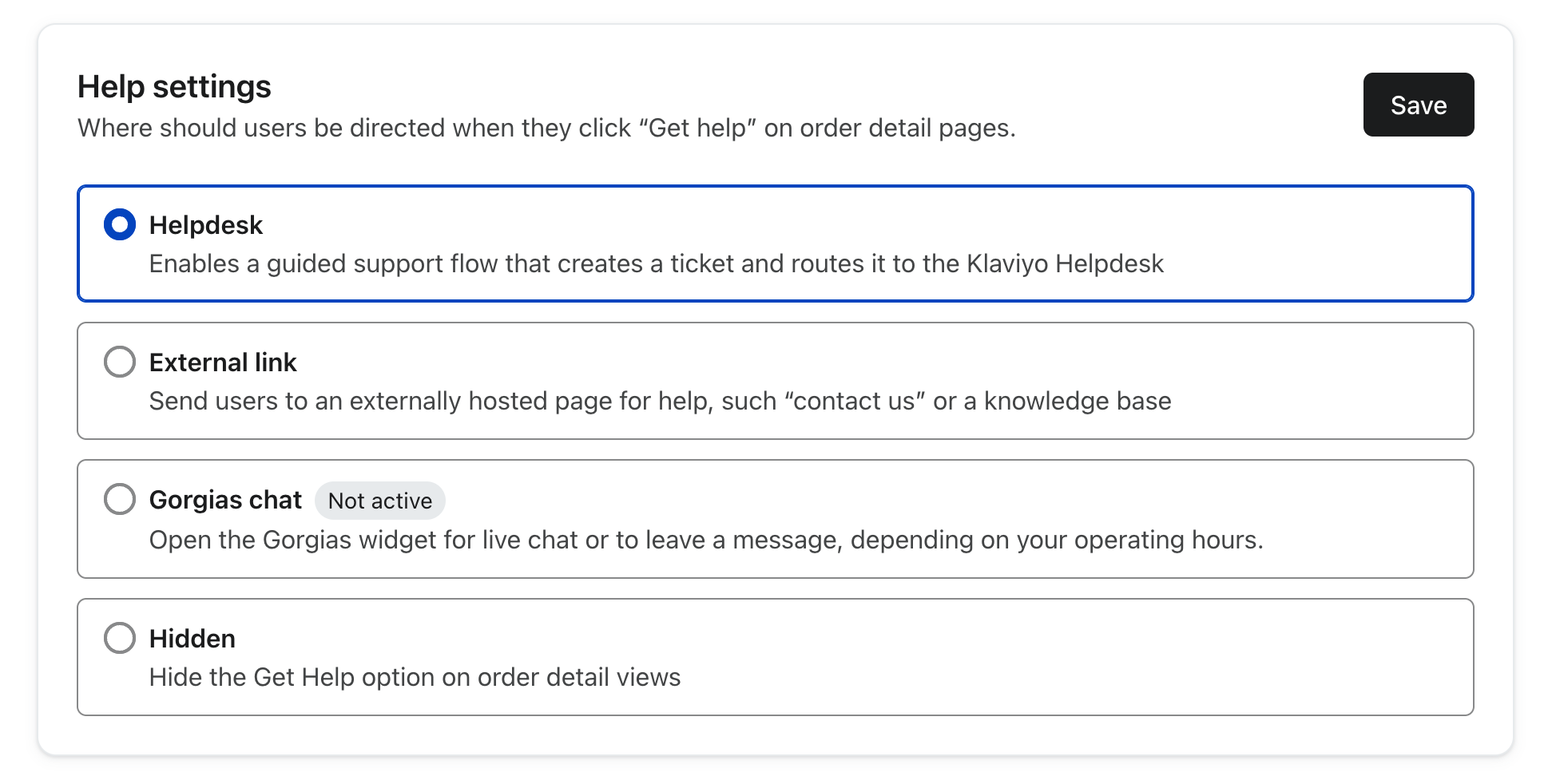Click the Not active badge
This screenshot has height=784, width=1556.
pyautogui.click(x=379, y=501)
